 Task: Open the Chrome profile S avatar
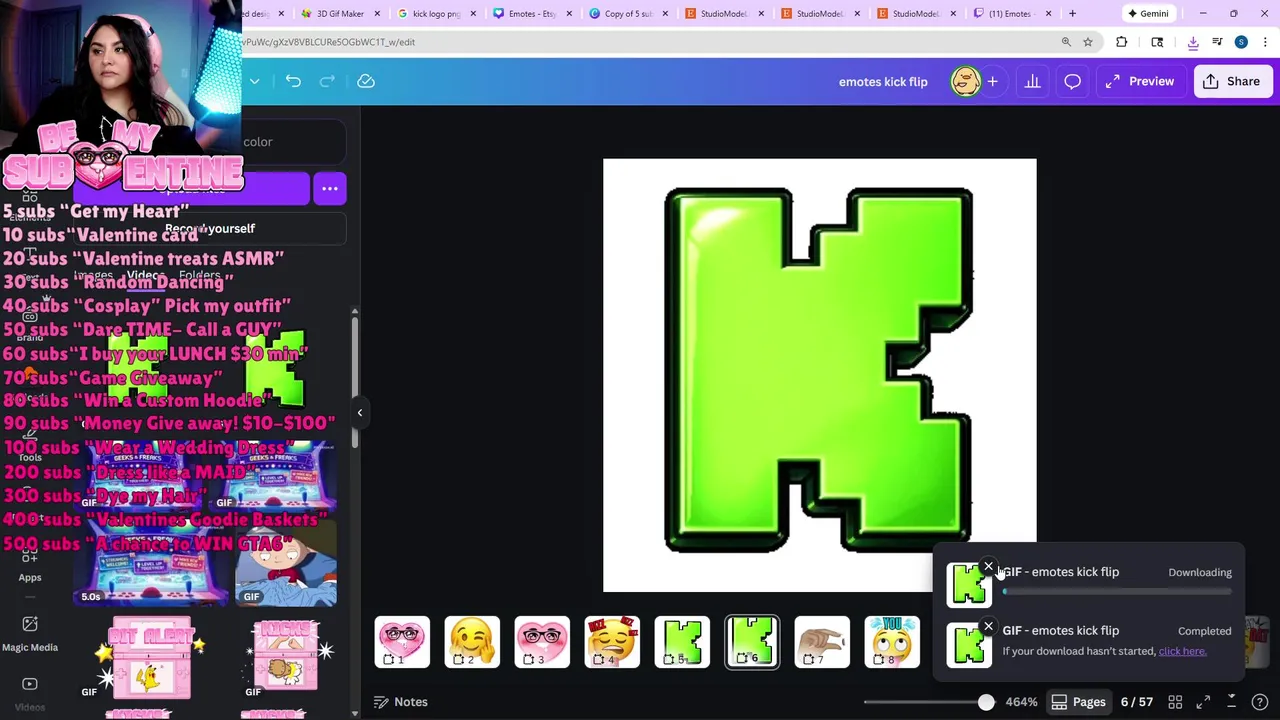tap(1241, 42)
